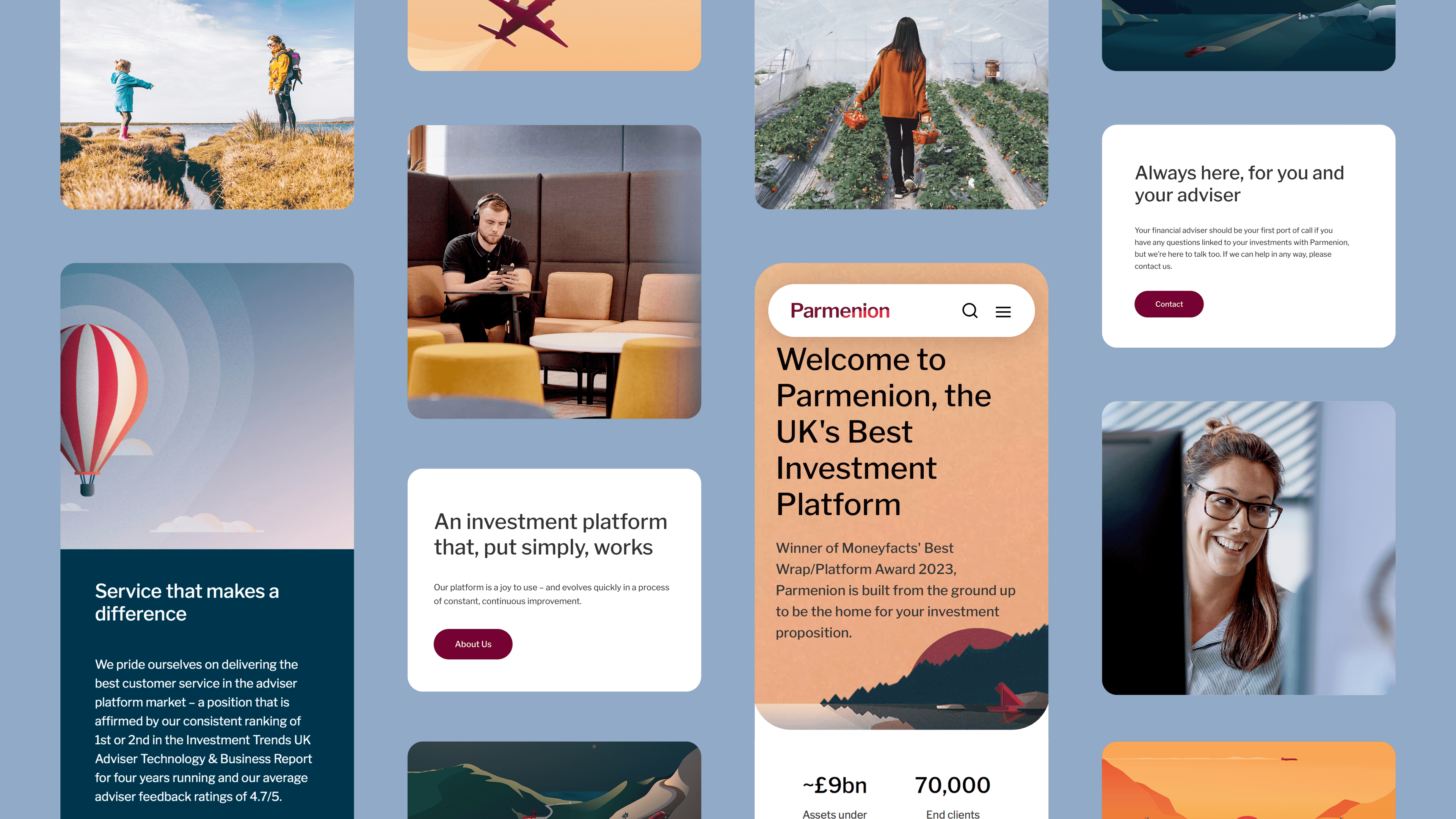This screenshot has height=819, width=1456.
Task: Select the smiling woman with glasses photo
Action: (x=1249, y=548)
